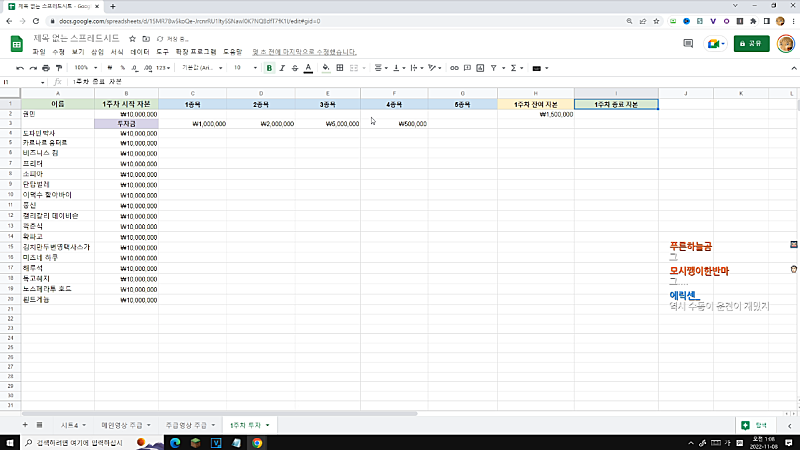Click the insert link icon

click(x=454, y=68)
